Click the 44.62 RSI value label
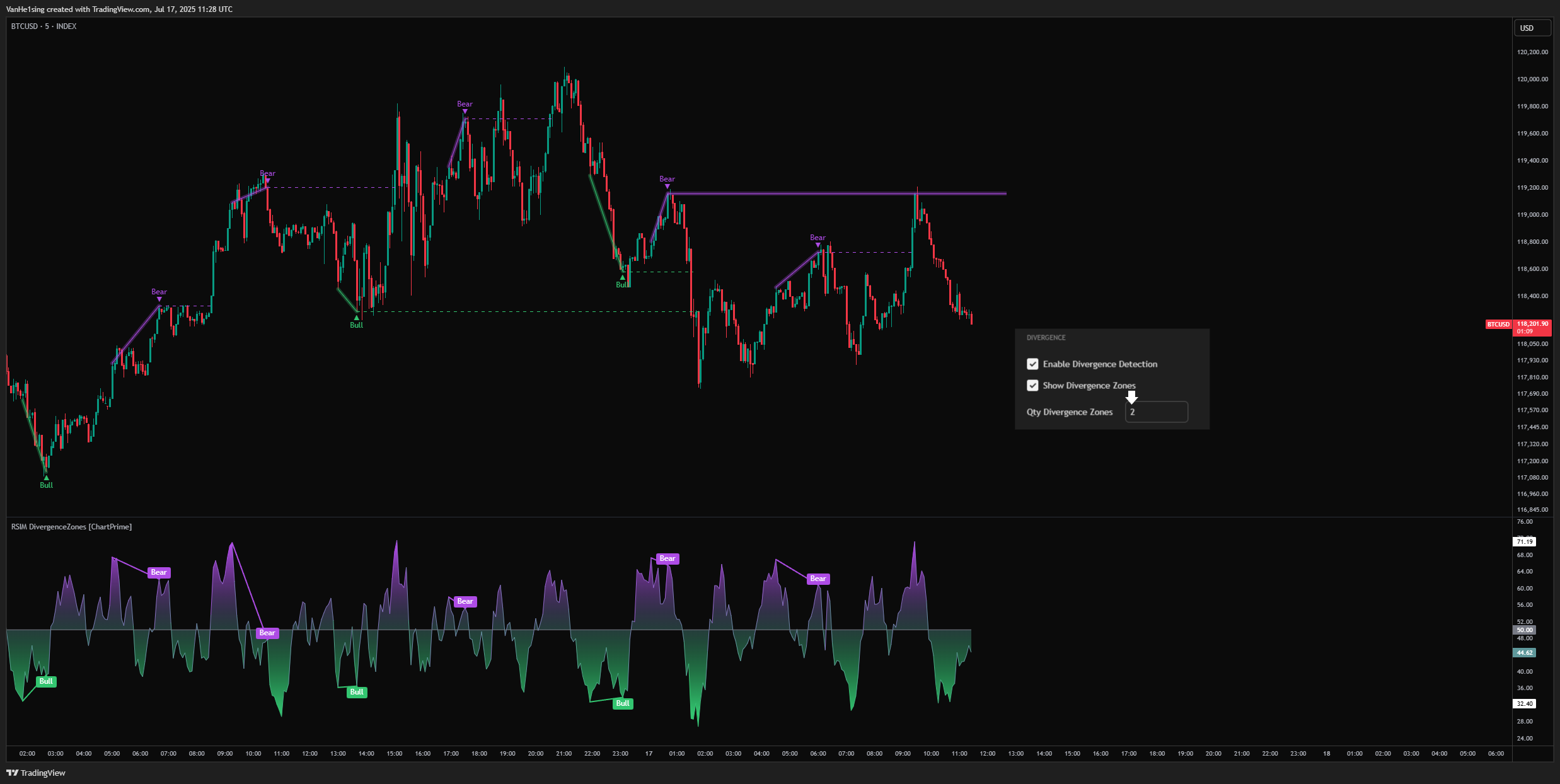This screenshot has height=784, width=1560. pyautogui.click(x=1525, y=653)
